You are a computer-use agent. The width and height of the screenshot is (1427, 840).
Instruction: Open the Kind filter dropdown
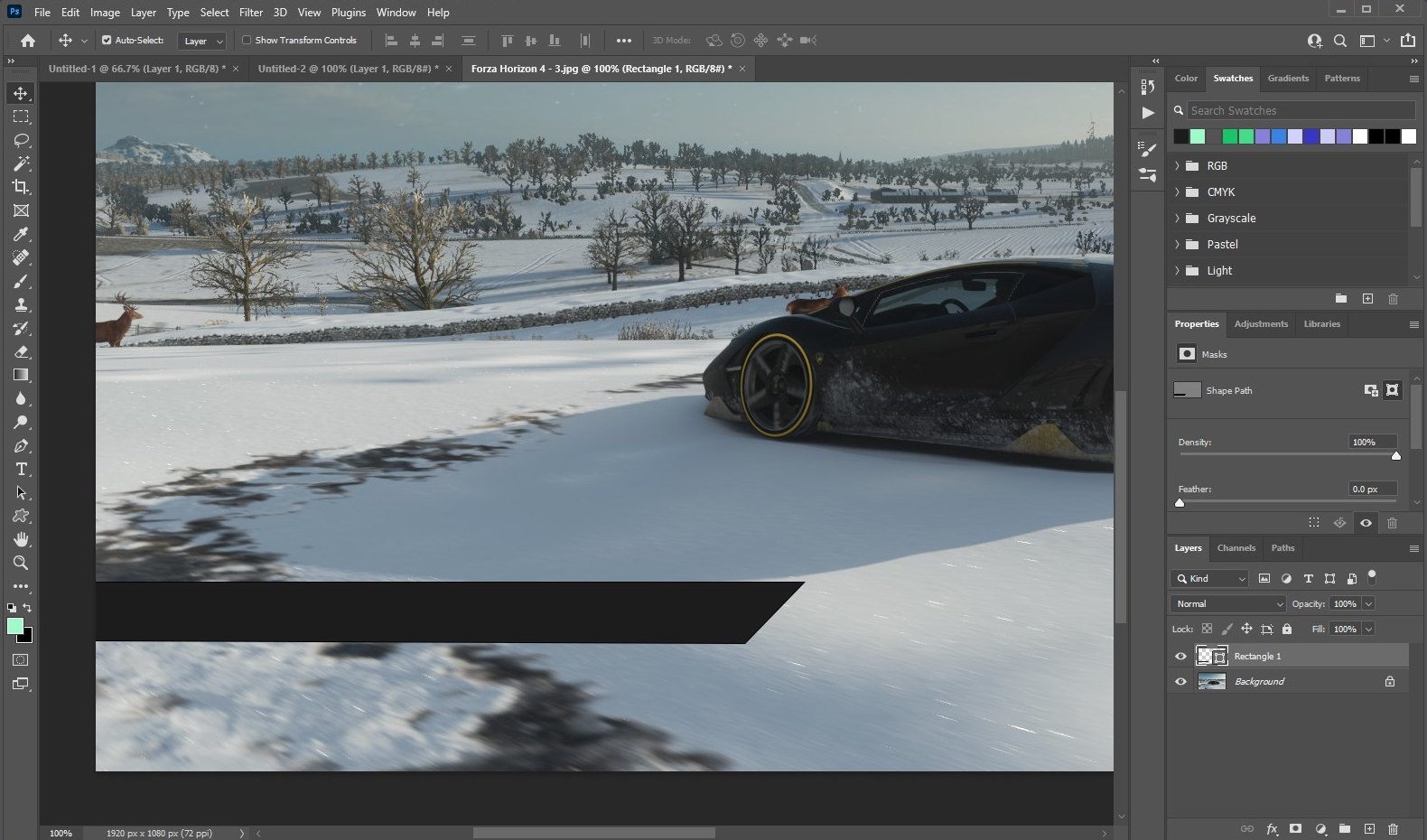(x=1209, y=578)
